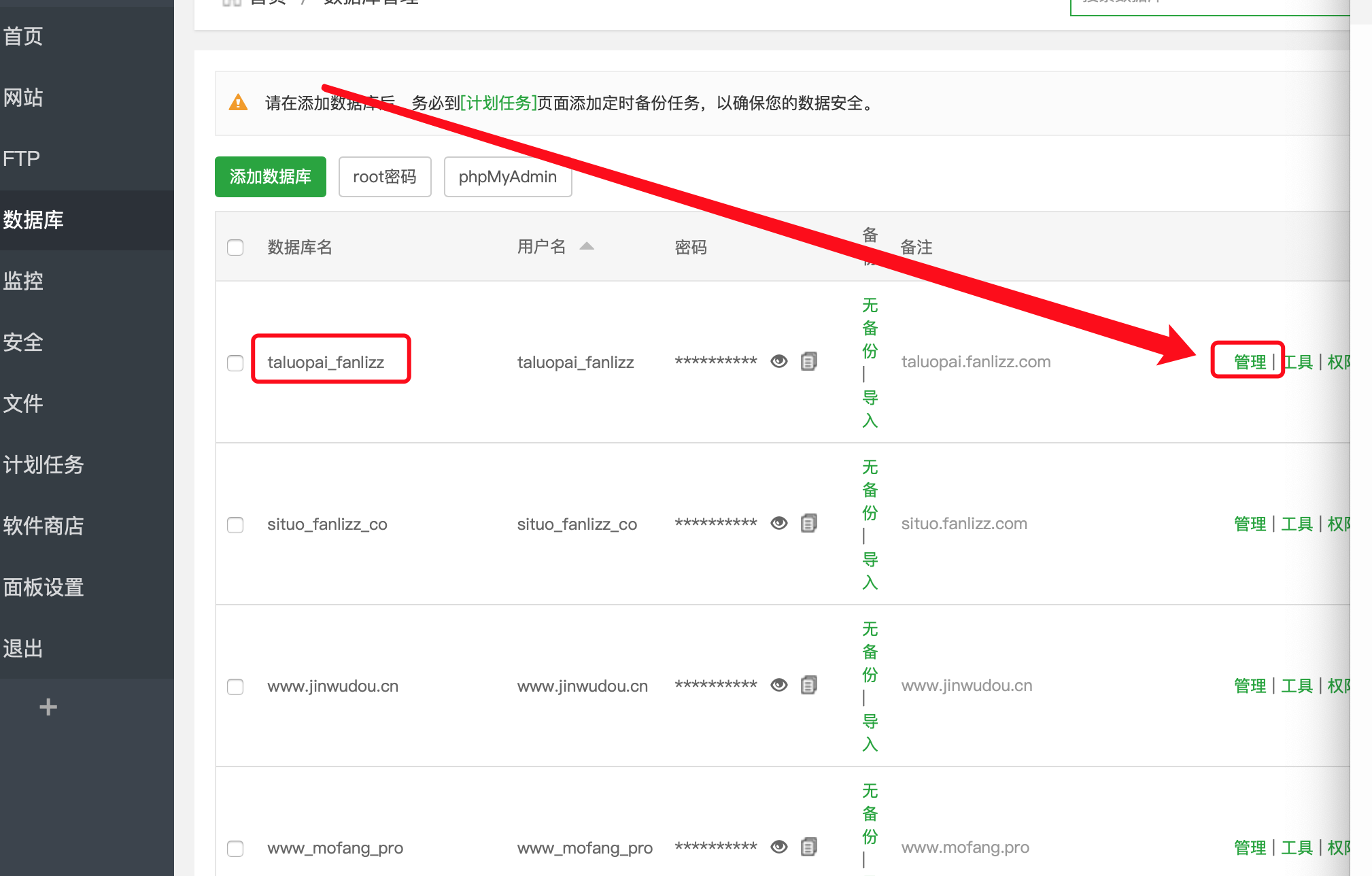Click 管理 for taluopai_fanlizz database
Screen dimensions: 1372x876
coord(1250,362)
